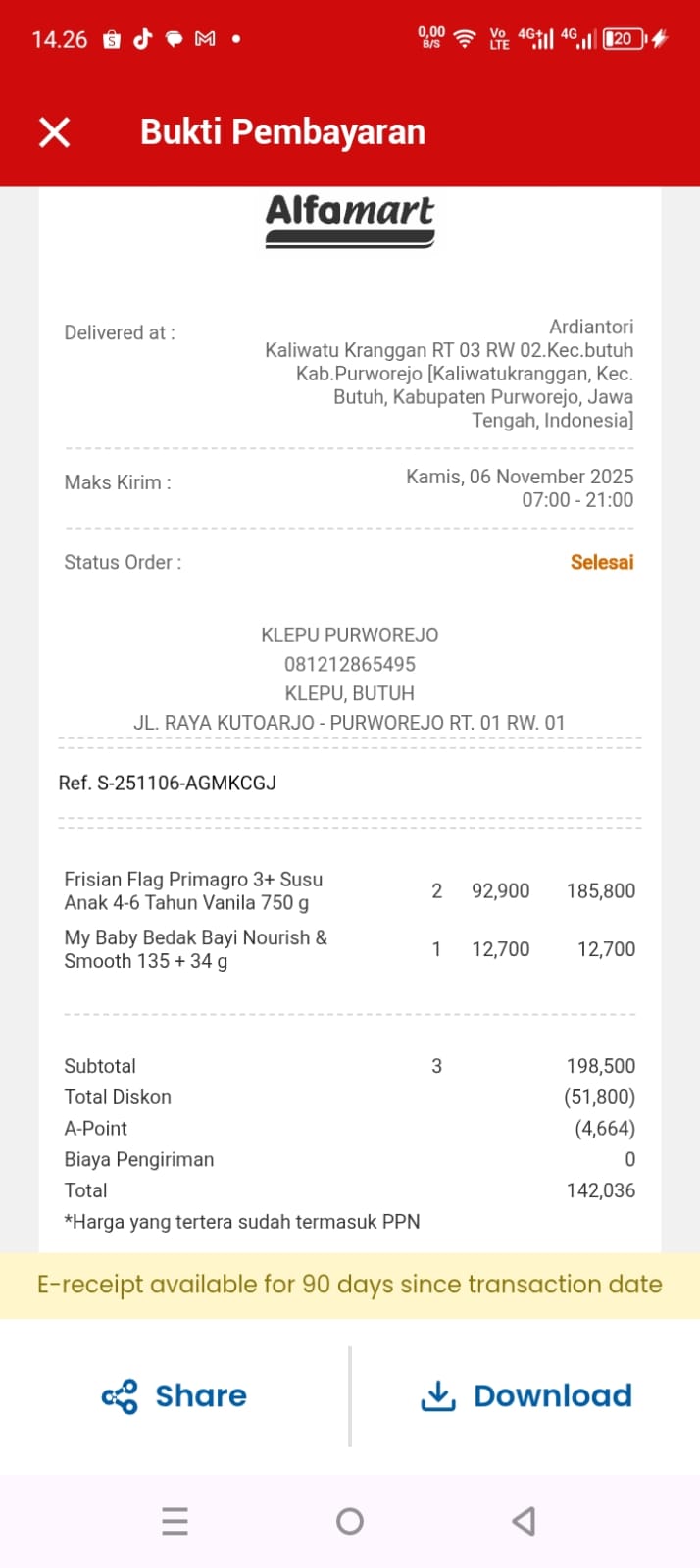Viewport: 700px width, 1568px height.
Task: Tap the Alfamart logo
Action: point(350,219)
